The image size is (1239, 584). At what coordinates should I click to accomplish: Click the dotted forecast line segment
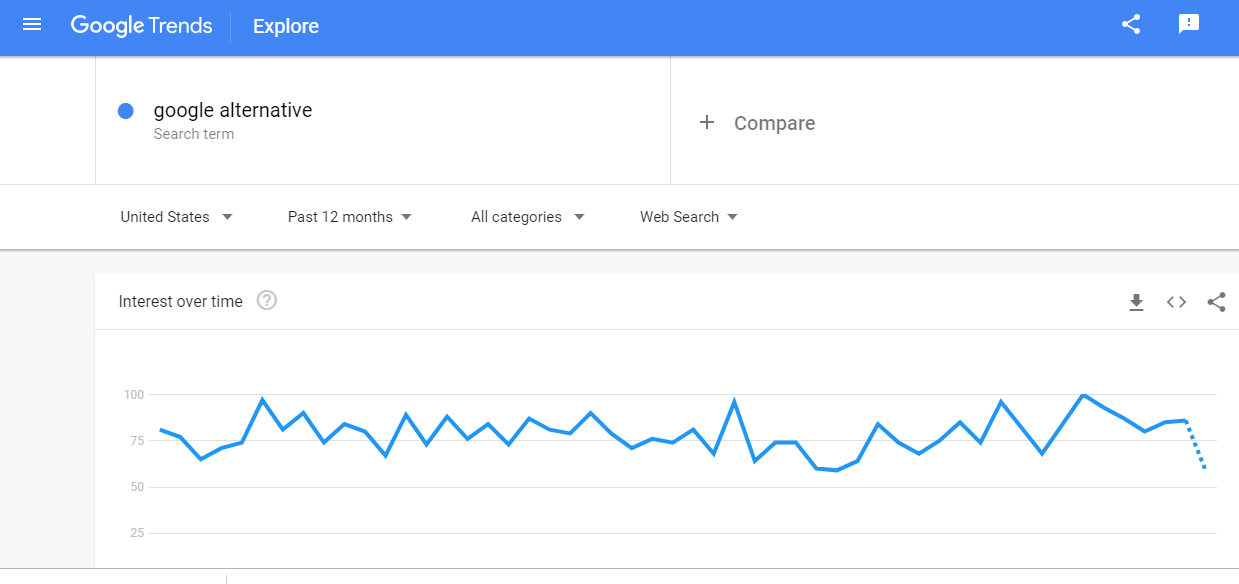click(1195, 444)
